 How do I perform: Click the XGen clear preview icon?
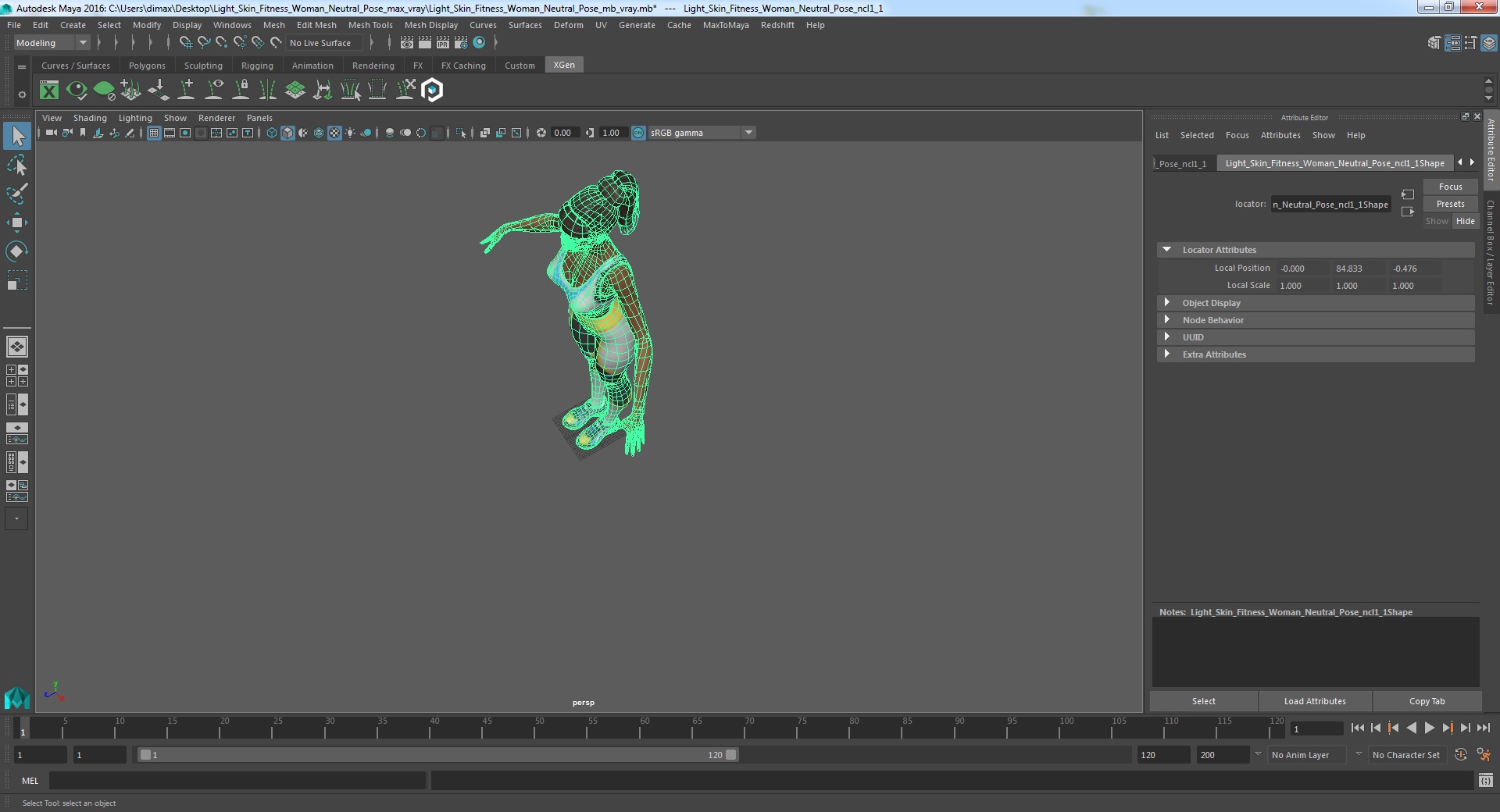(104, 91)
